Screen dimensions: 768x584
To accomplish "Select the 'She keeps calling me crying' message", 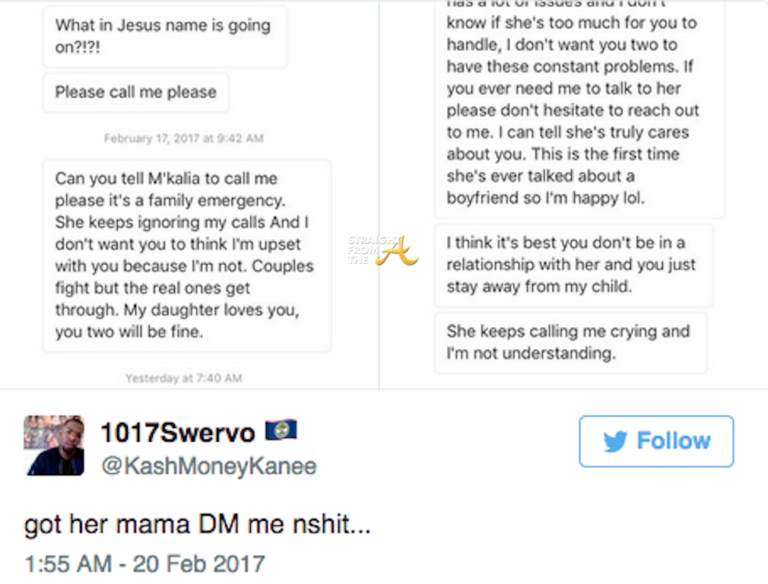I will point(569,342).
